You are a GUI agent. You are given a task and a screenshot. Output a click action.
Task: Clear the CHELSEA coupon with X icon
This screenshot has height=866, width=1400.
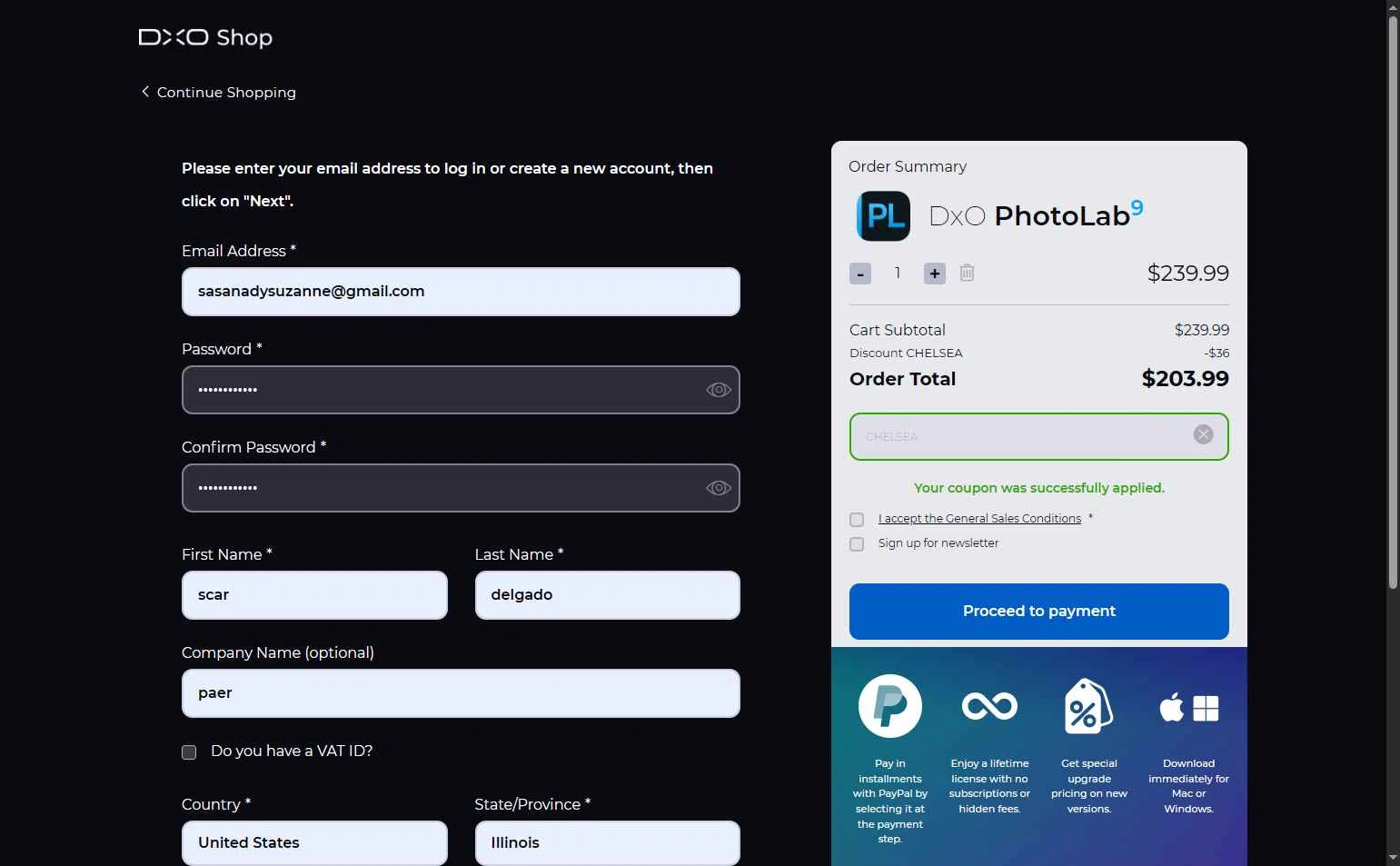coord(1203,434)
